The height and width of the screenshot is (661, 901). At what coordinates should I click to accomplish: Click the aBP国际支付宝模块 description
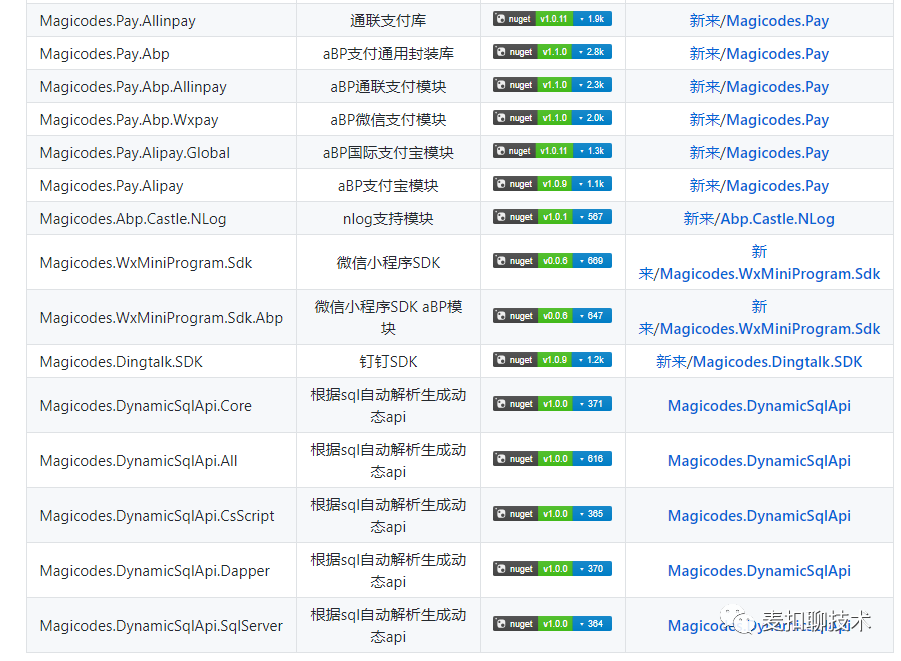coord(388,153)
